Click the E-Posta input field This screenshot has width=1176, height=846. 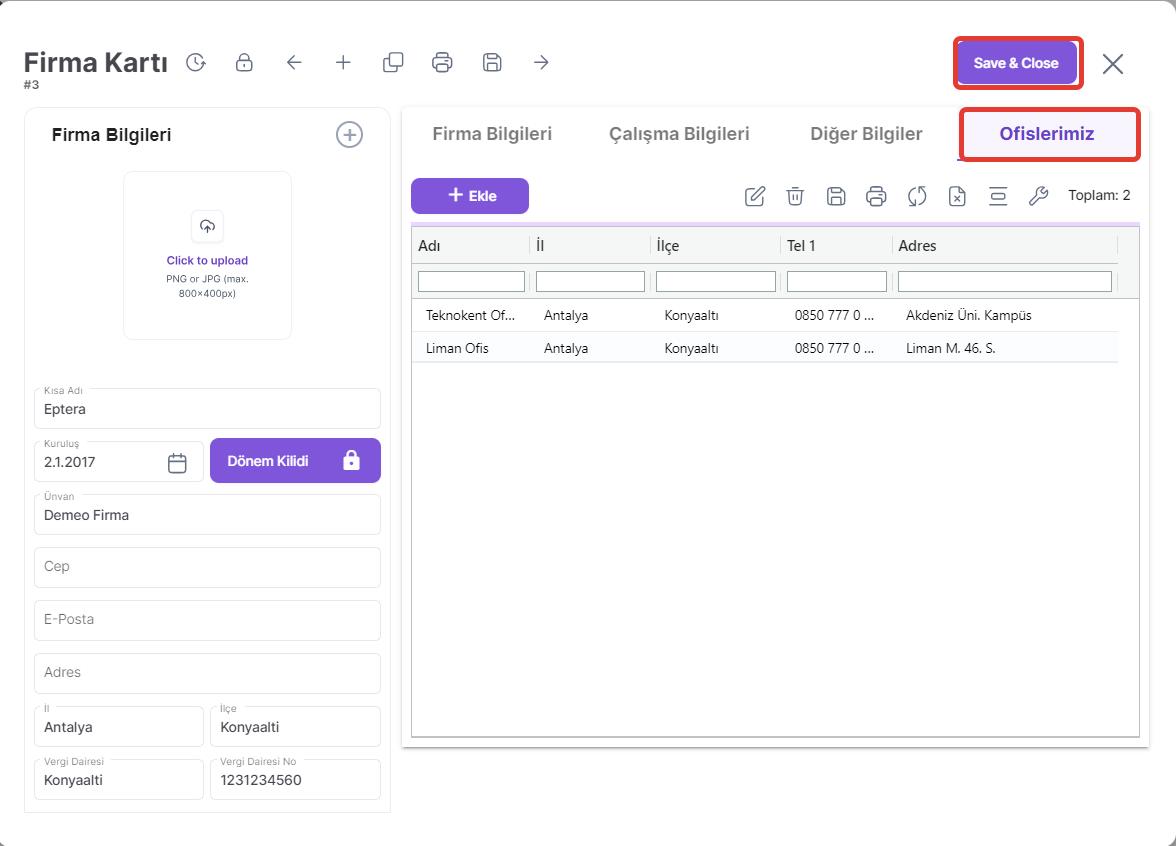point(207,620)
